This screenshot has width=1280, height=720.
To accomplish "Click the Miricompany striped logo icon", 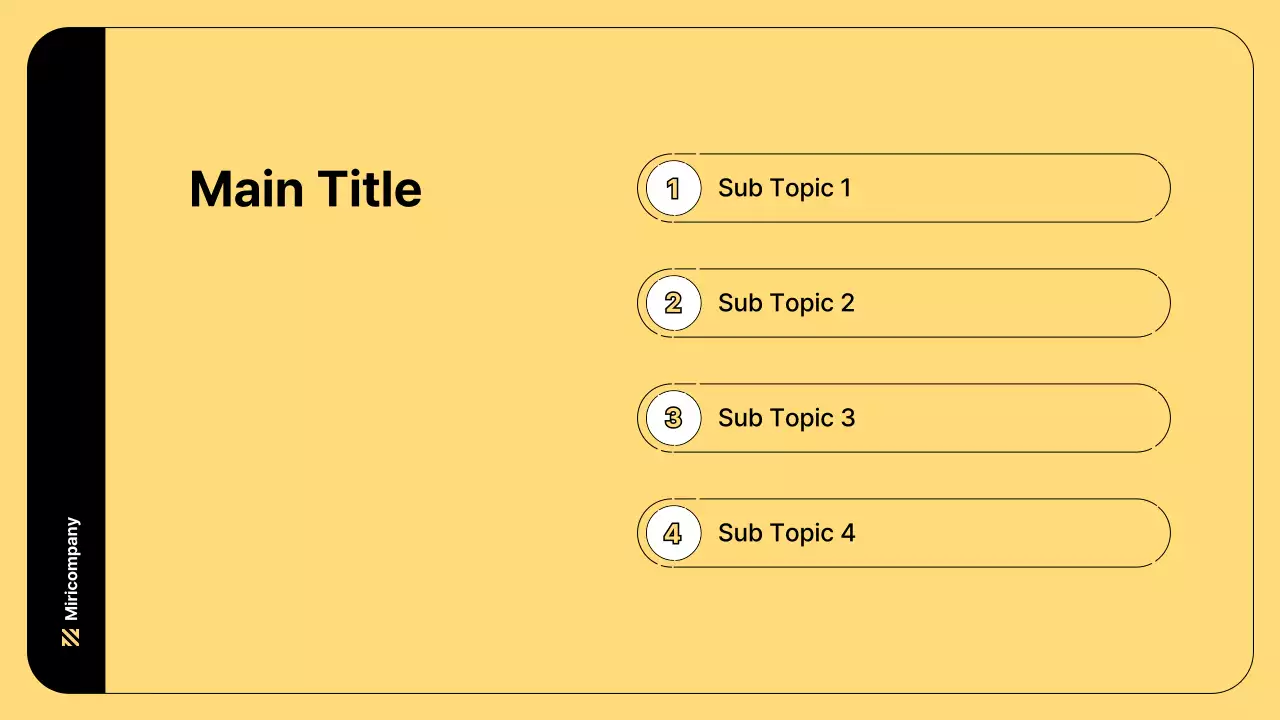I will click(71, 638).
